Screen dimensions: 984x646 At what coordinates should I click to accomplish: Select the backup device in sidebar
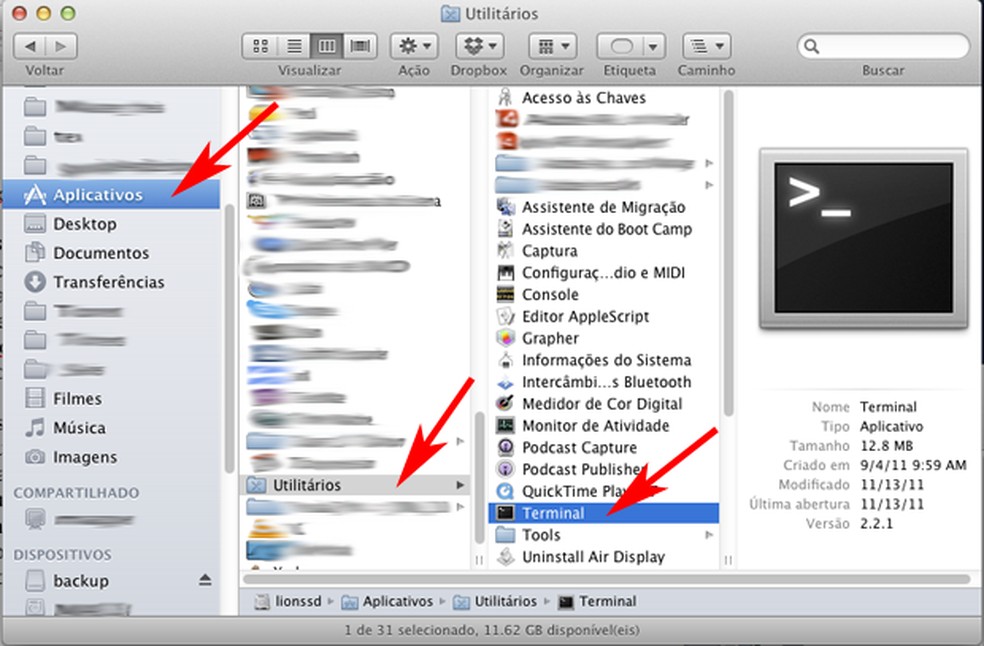(112, 581)
